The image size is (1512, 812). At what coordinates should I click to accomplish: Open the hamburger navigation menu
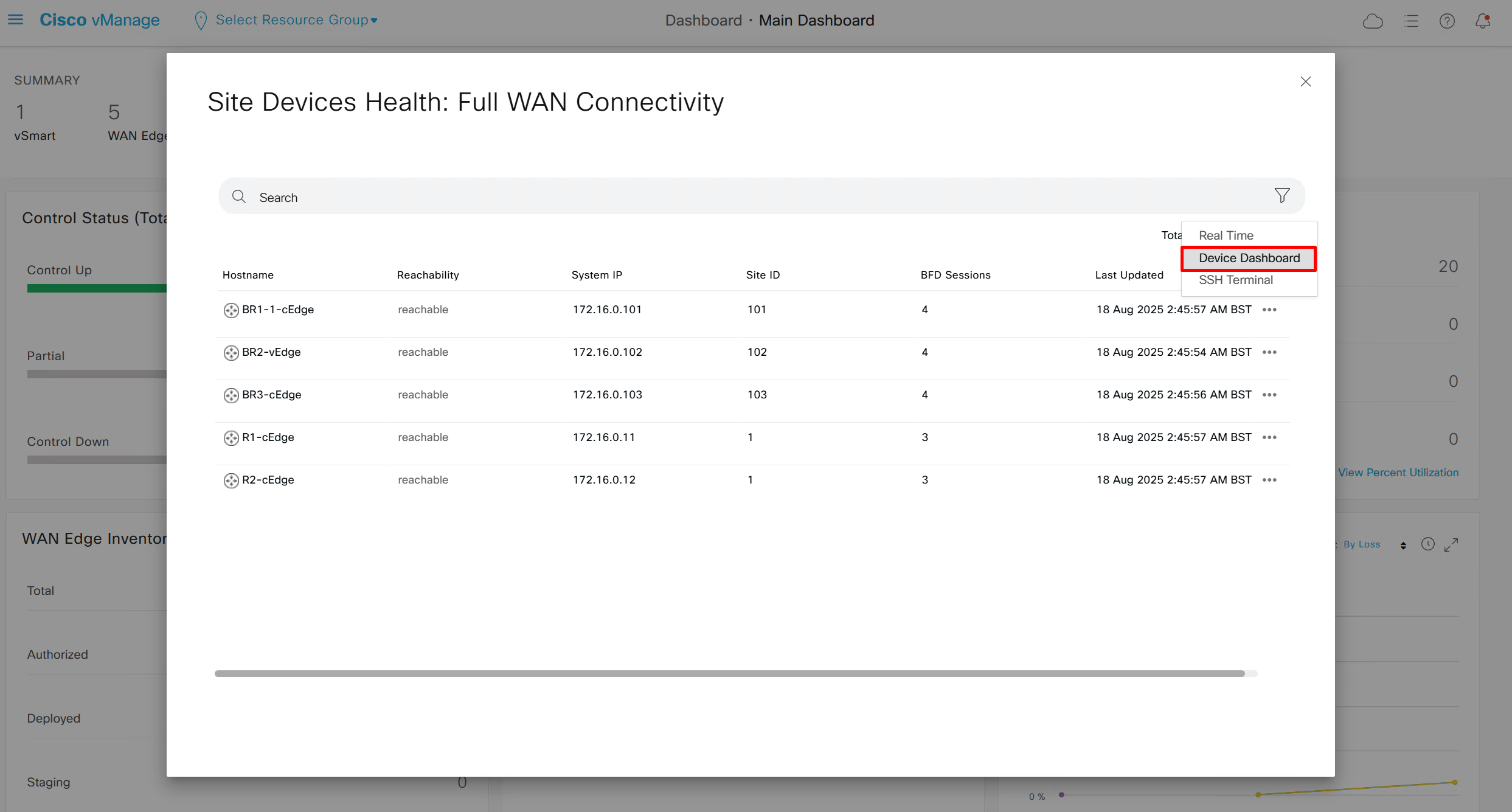click(15, 20)
